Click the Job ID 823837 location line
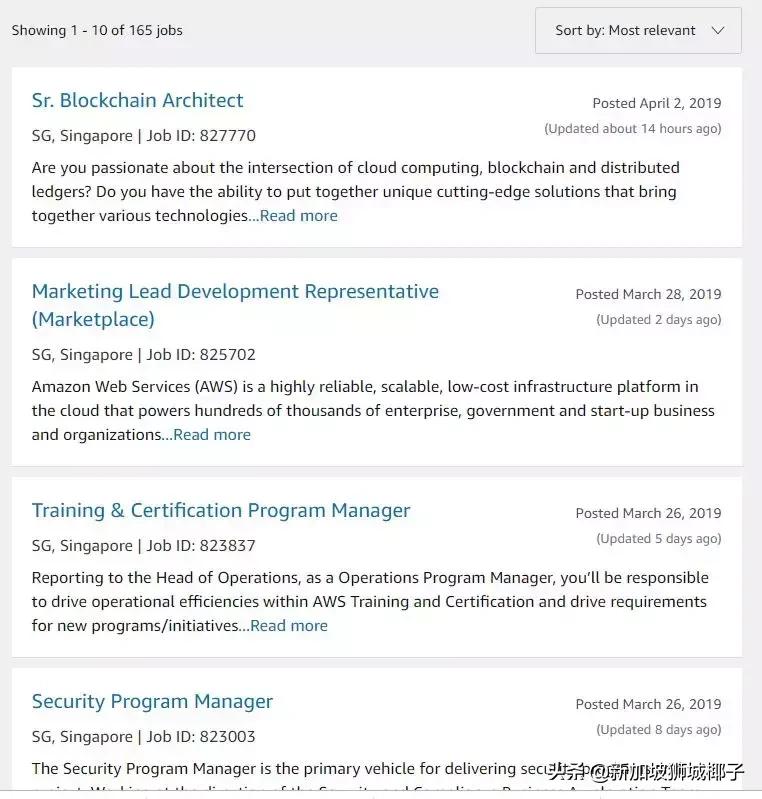Image resolution: width=762 pixels, height=799 pixels. [144, 546]
